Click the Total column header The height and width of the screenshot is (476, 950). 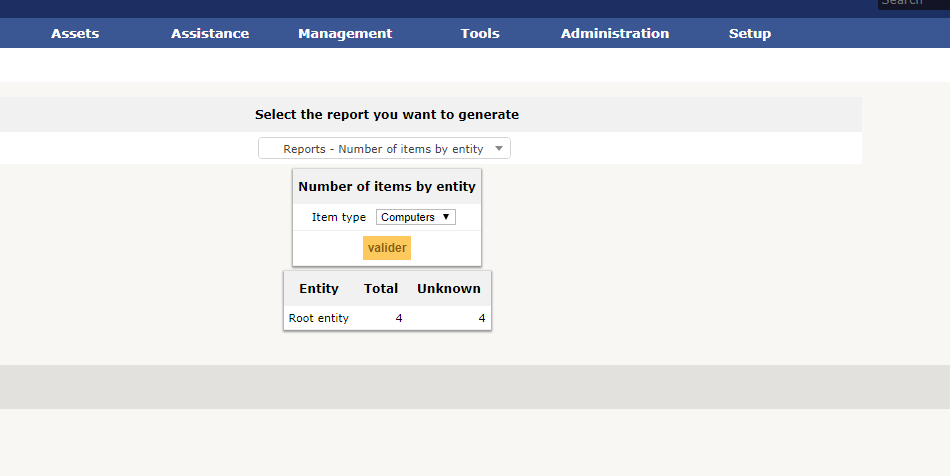point(381,288)
